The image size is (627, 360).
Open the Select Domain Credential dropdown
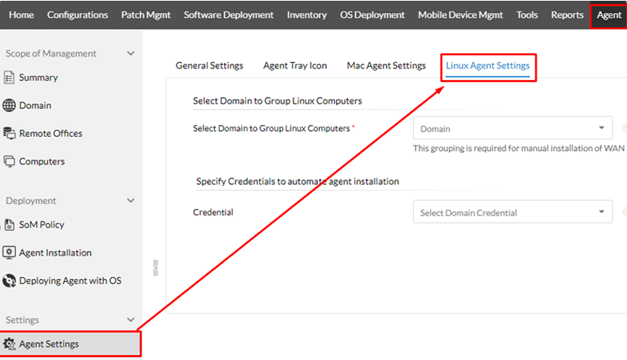pos(513,212)
